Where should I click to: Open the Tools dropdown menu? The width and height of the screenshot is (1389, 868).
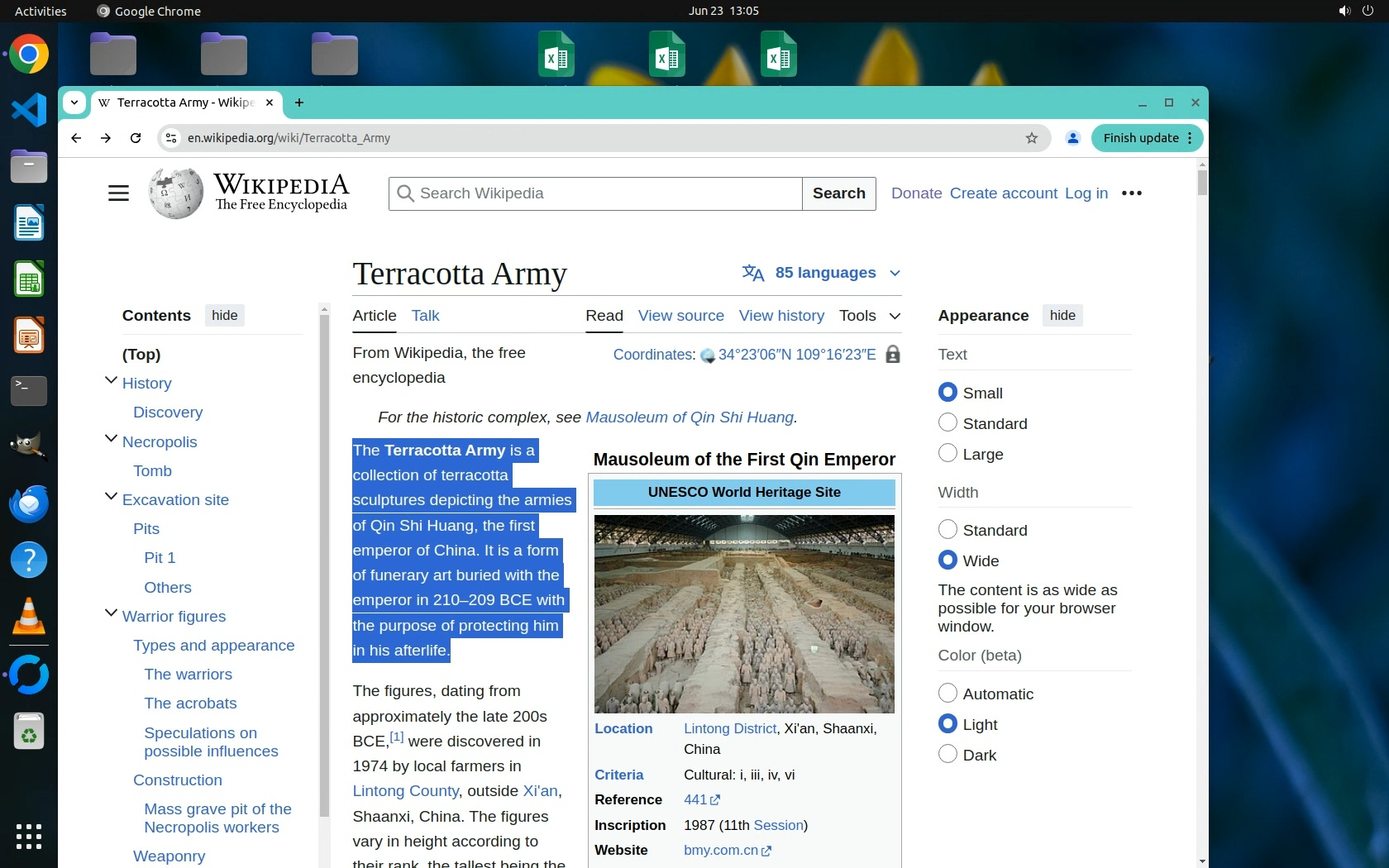tap(869, 316)
